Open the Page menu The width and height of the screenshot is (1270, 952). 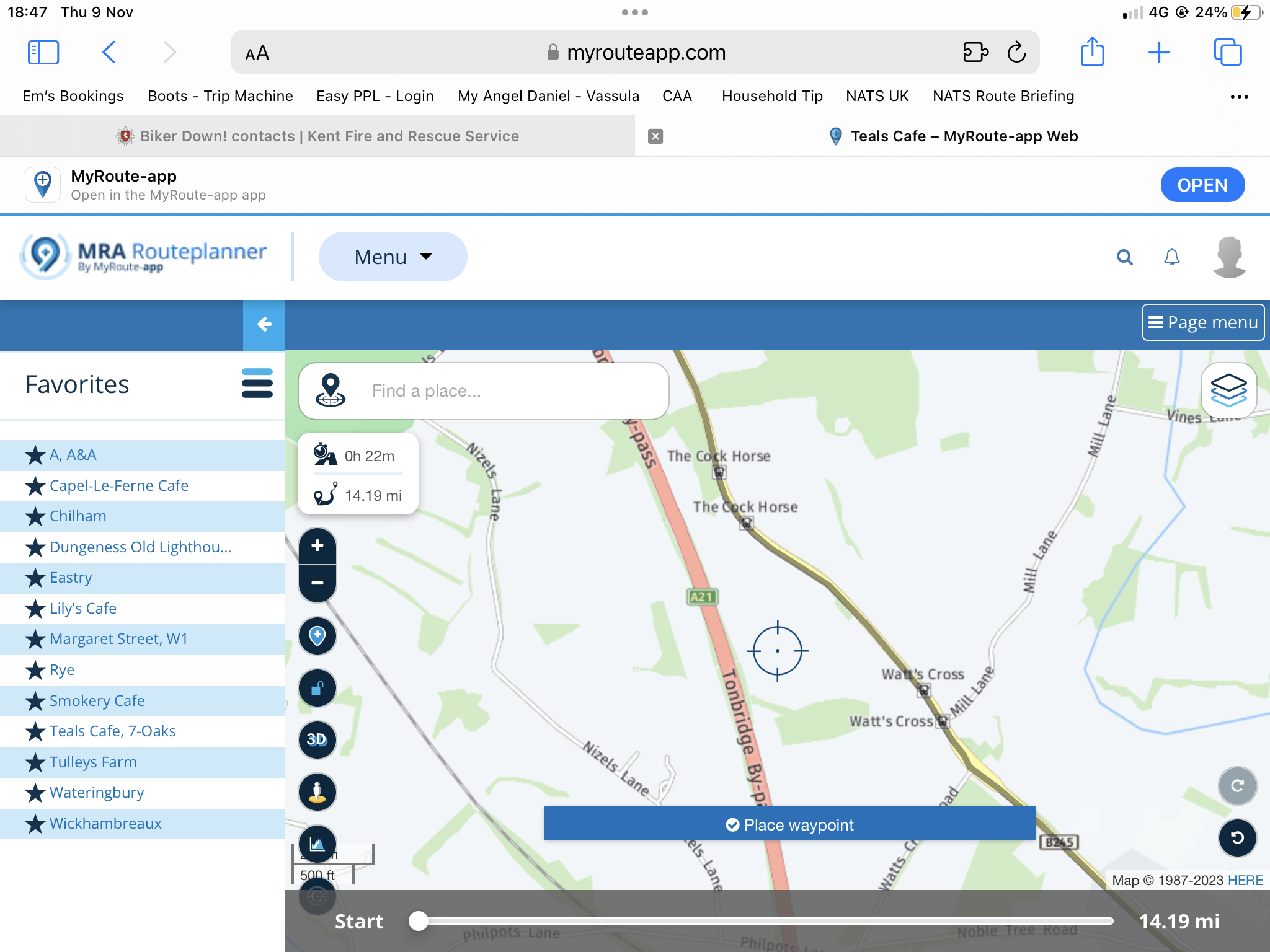[x=1203, y=322]
